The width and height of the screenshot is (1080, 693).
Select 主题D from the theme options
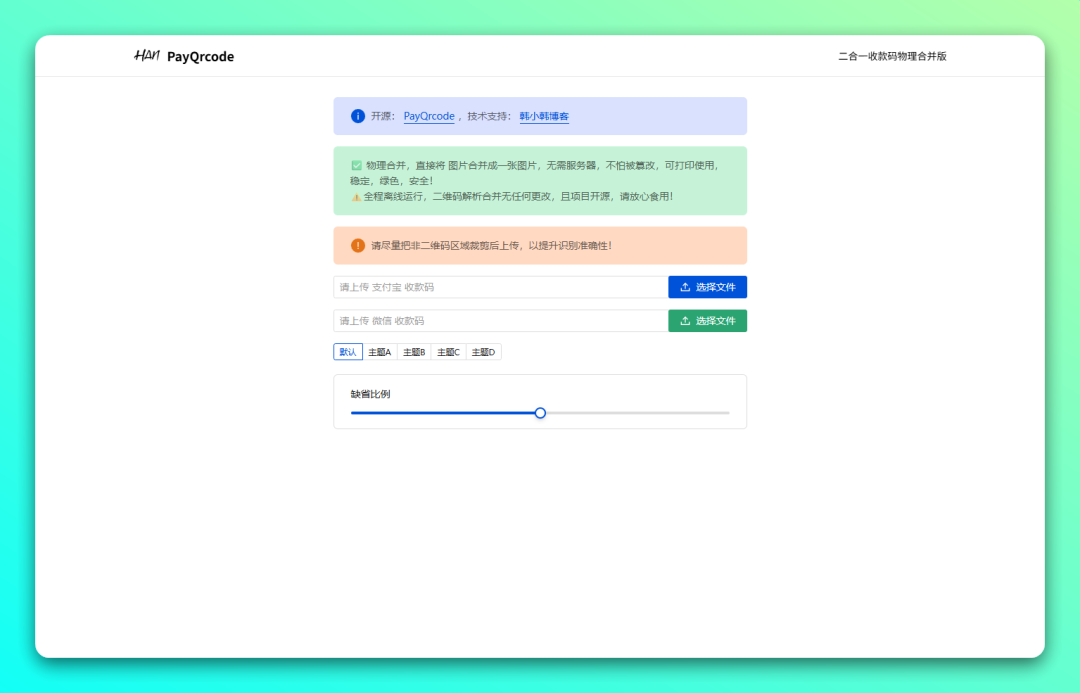point(484,352)
